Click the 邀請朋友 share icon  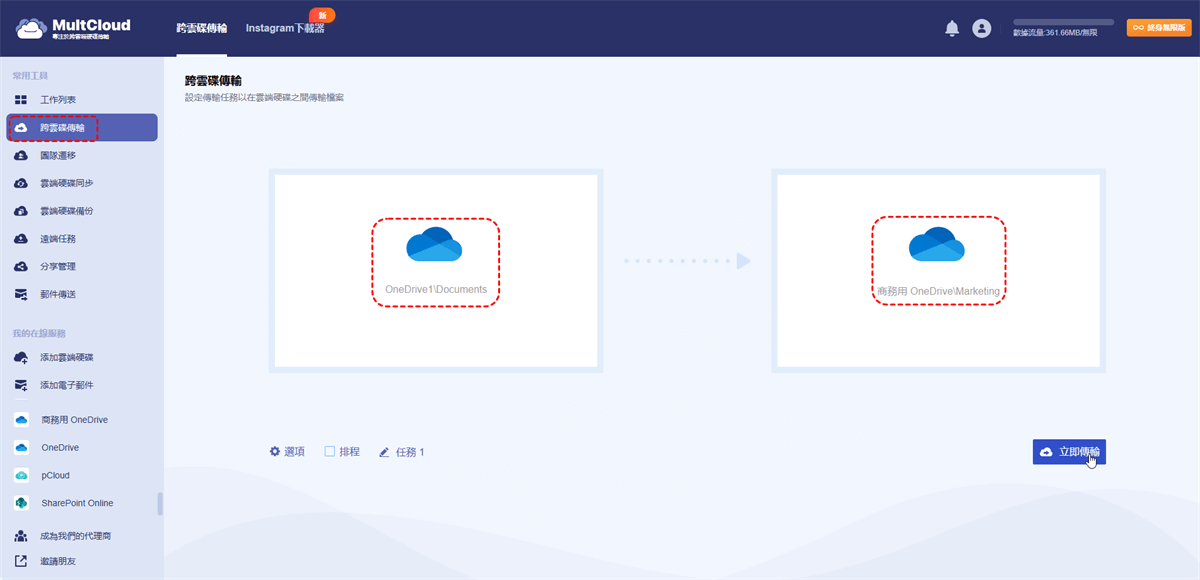(x=21, y=561)
